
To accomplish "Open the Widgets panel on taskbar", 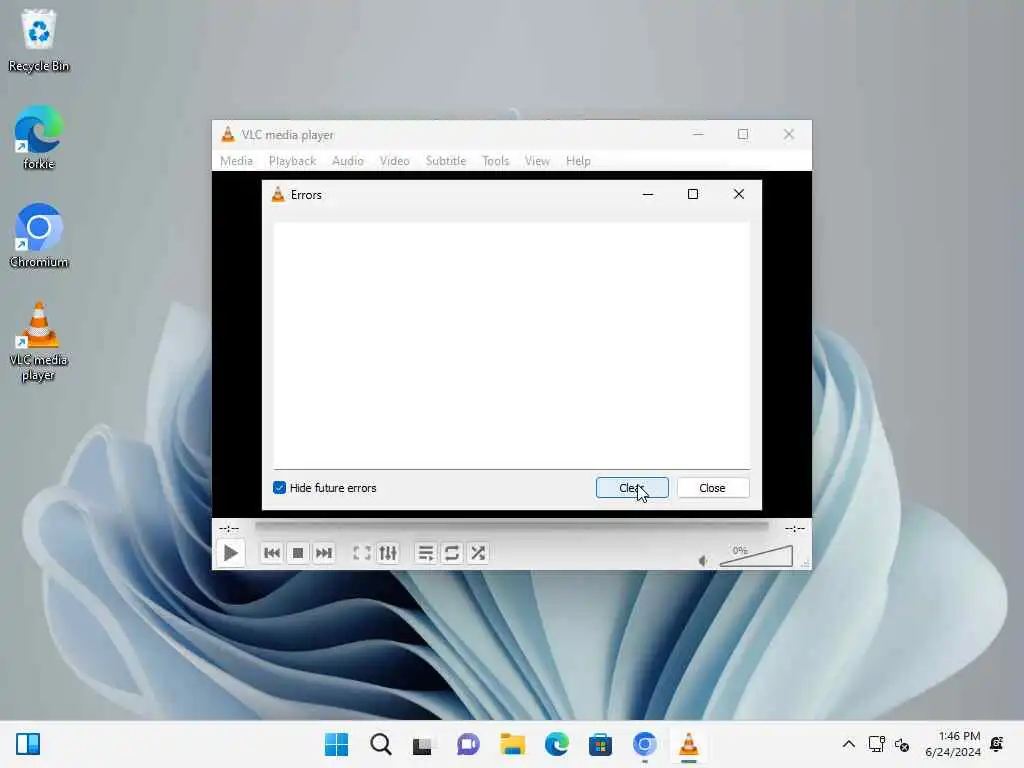I will click(28, 744).
